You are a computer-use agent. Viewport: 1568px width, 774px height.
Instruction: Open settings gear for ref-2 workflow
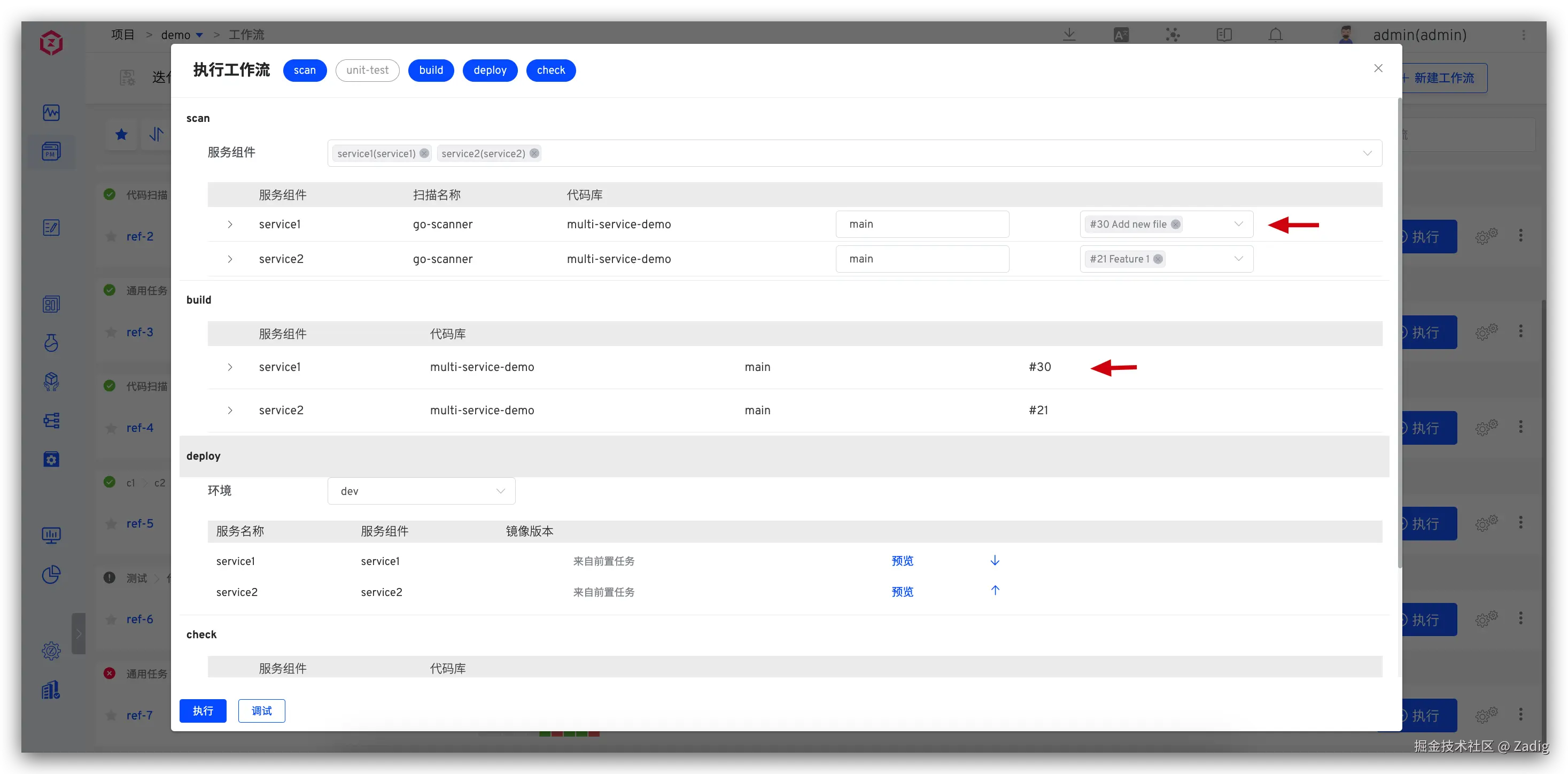click(x=1486, y=236)
